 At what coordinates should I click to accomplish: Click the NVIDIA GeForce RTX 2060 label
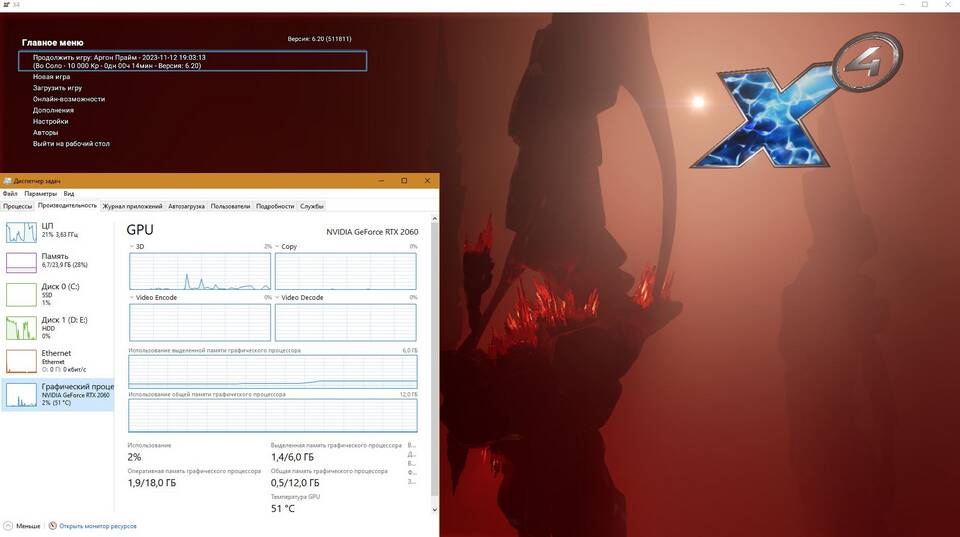(x=372, y=232)
